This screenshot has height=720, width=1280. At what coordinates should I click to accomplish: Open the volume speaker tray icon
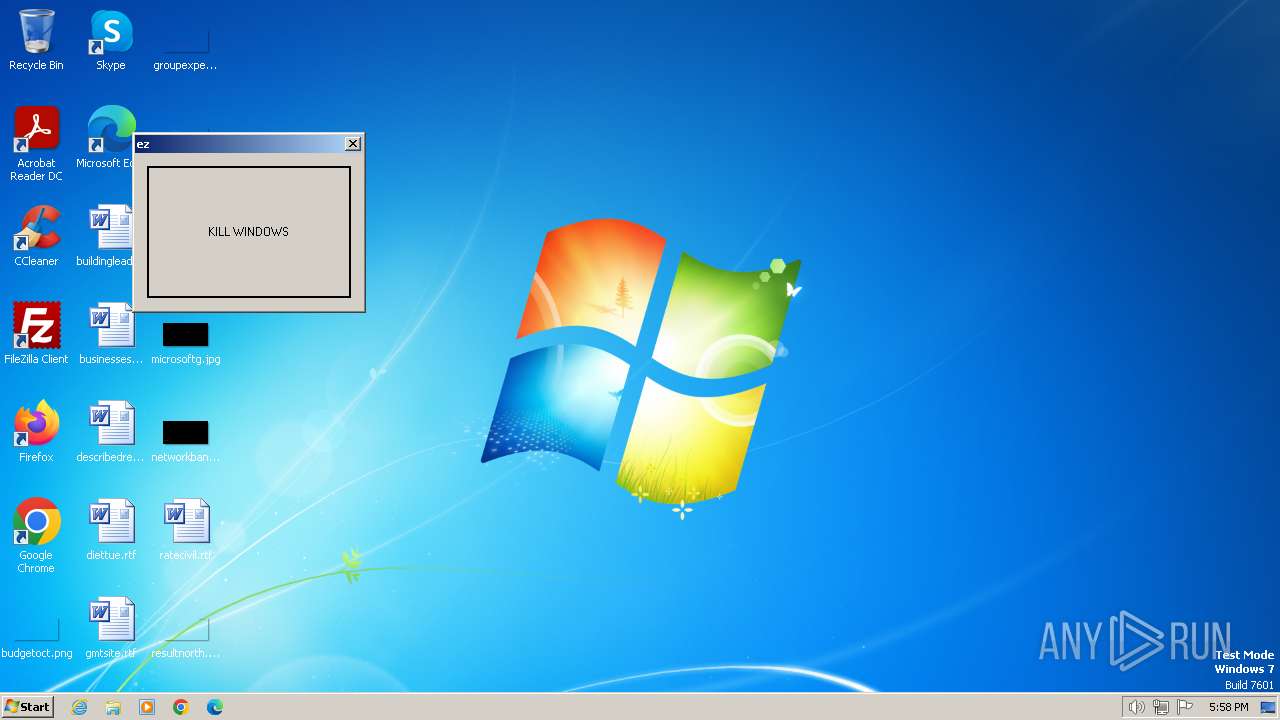click(1136, 707)
